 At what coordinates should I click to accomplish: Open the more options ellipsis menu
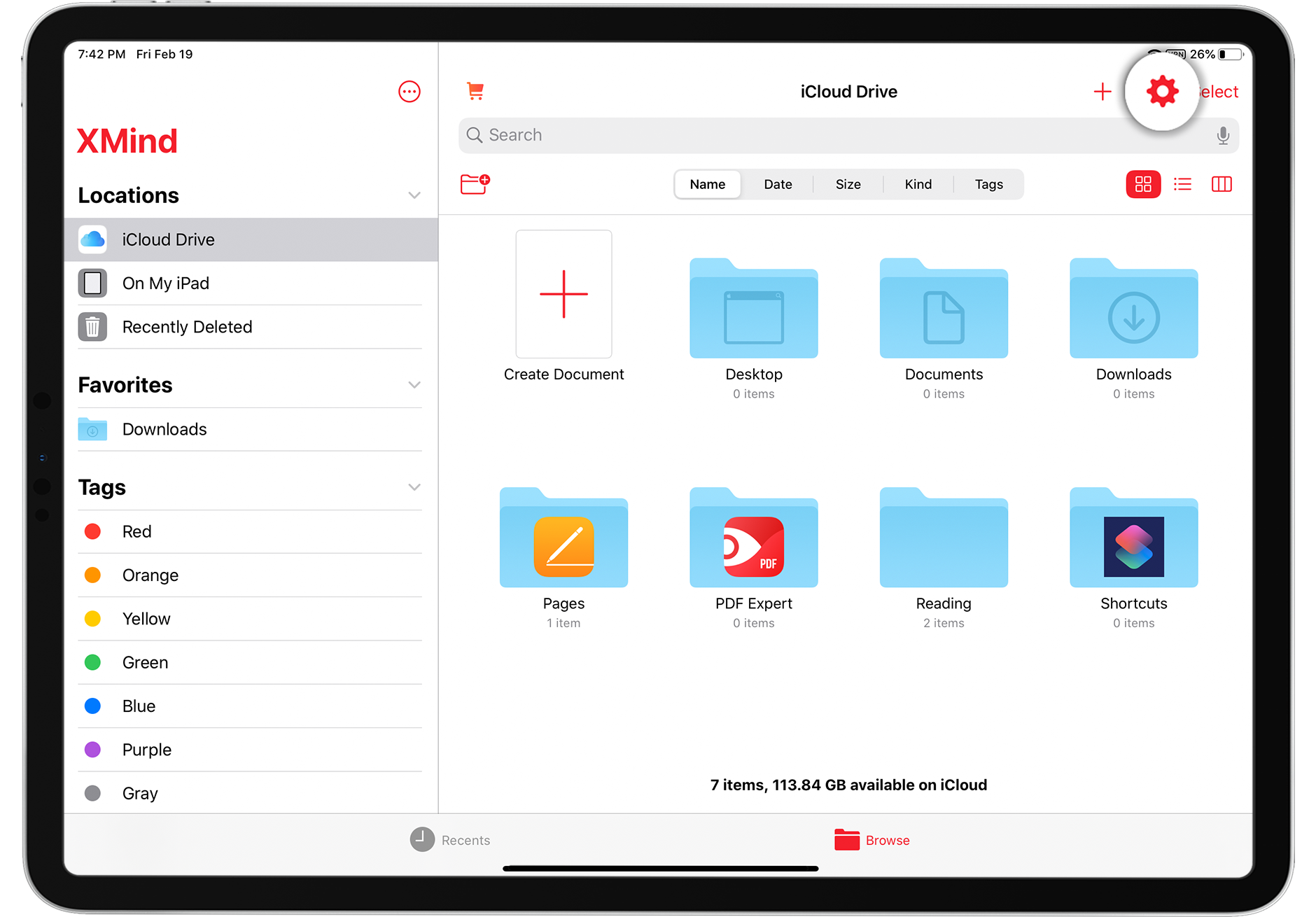(409, 92)
